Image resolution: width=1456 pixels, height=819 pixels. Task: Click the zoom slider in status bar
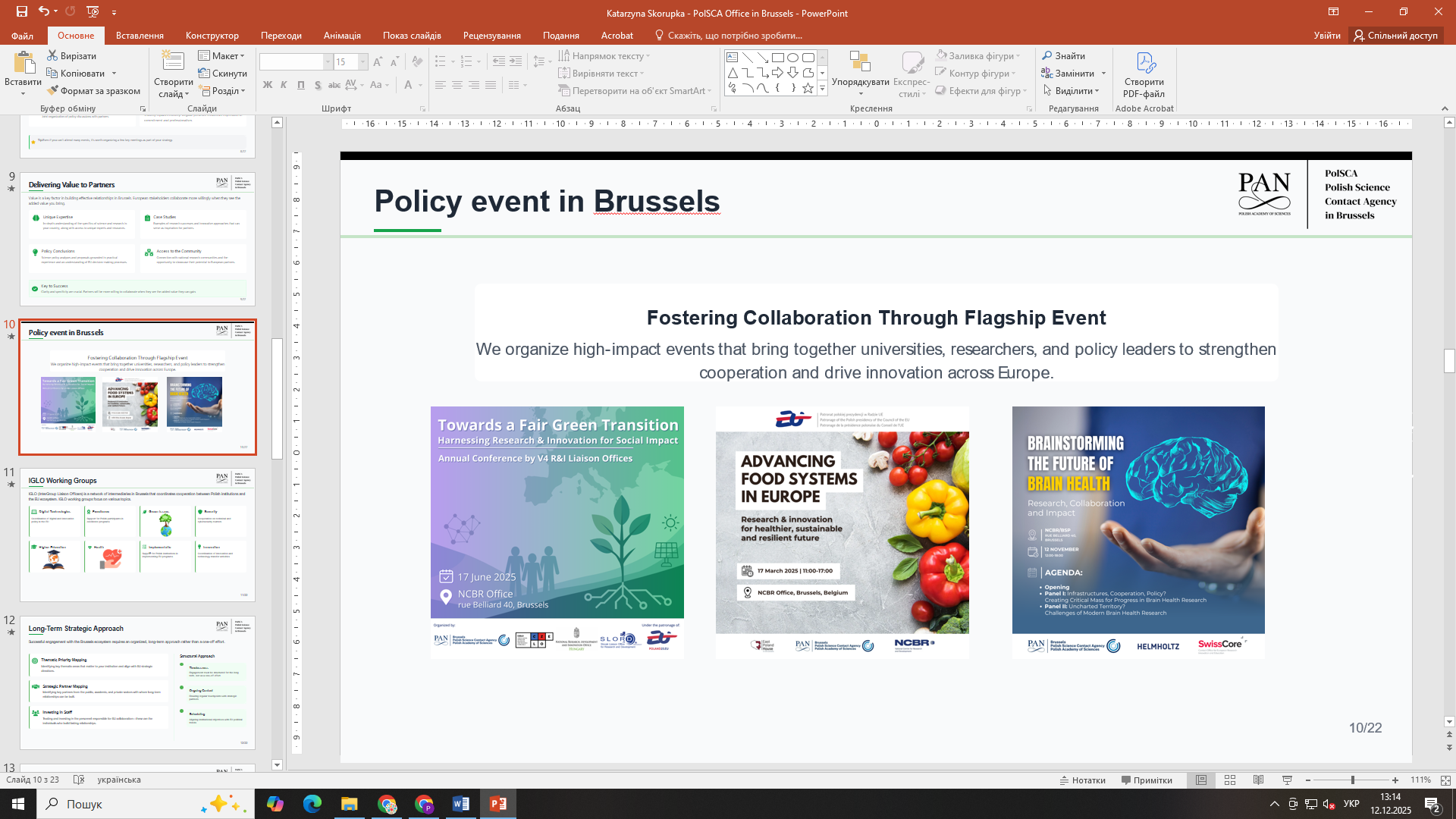(x=1352, y=780)
